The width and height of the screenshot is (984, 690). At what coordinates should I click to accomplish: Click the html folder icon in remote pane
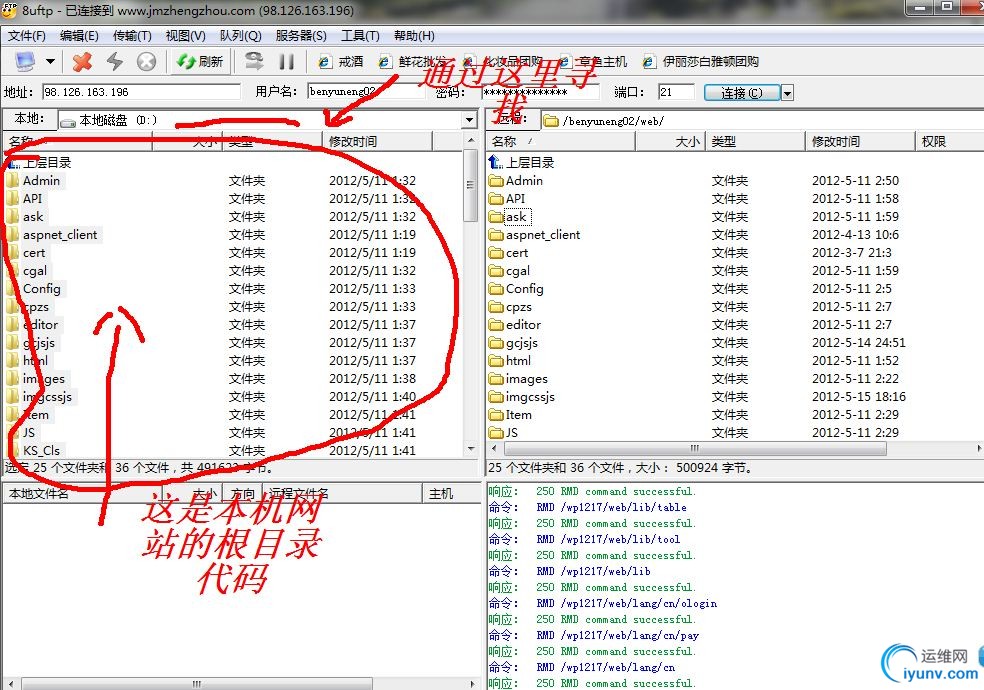click(496, 361)
